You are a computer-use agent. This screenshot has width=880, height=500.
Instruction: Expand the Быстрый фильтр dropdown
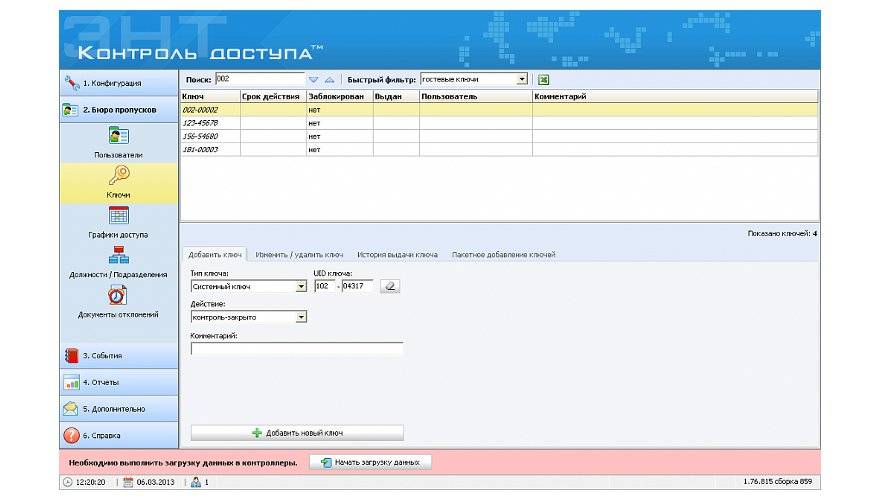[x=522, y=79]
